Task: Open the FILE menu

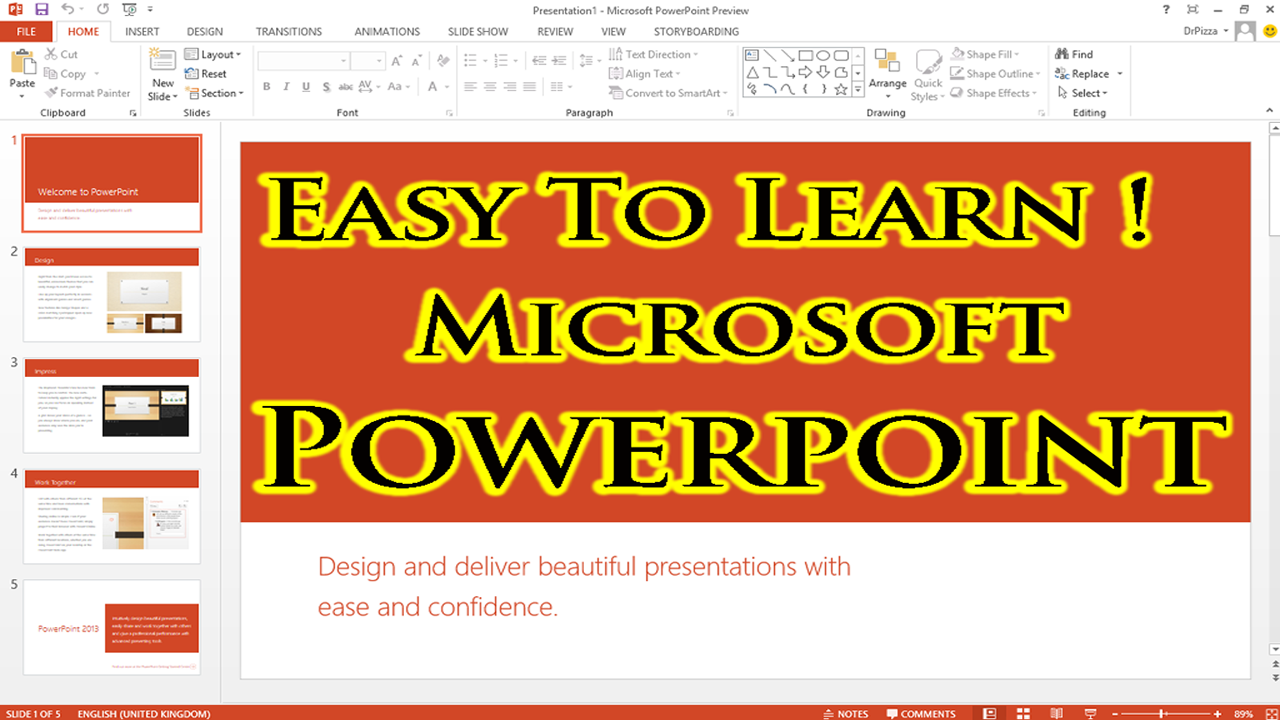Action: point(26,32)
